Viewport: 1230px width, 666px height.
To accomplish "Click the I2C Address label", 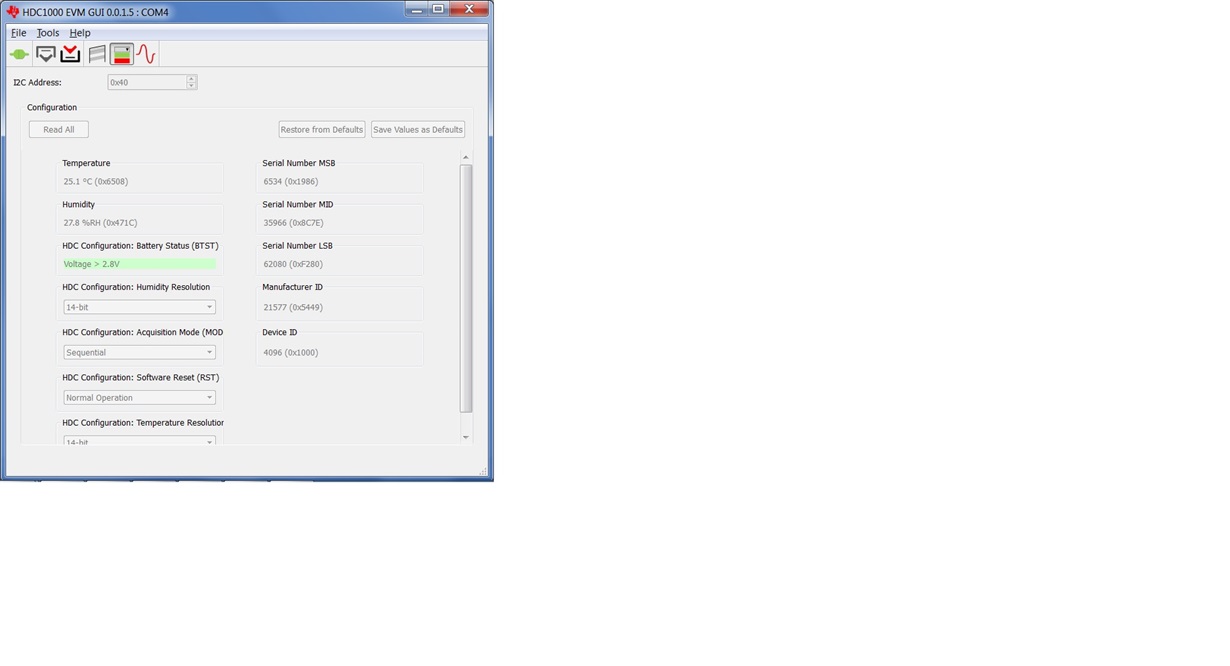I will 37,82.
